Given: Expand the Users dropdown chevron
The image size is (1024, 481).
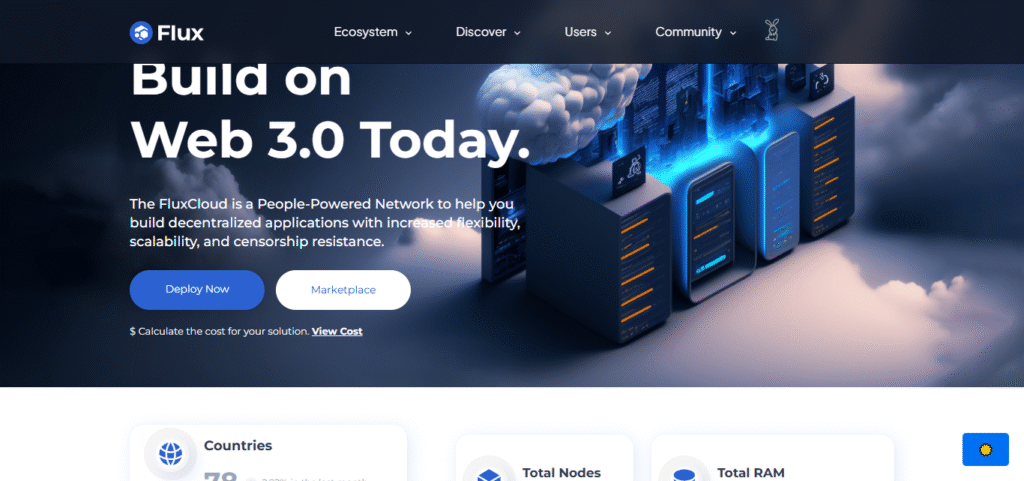Looking at the screenshot, I should pyautogui.click(x=607, y=33).
